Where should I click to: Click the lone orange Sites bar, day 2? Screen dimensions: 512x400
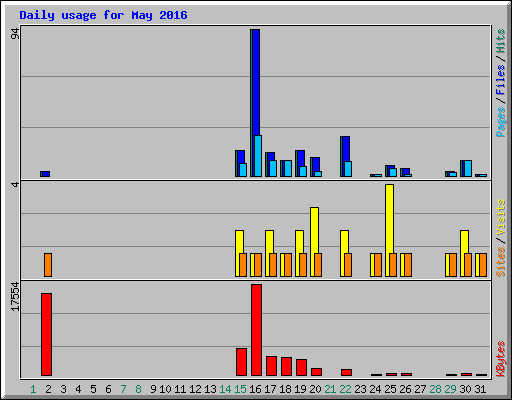click(48, 265)
